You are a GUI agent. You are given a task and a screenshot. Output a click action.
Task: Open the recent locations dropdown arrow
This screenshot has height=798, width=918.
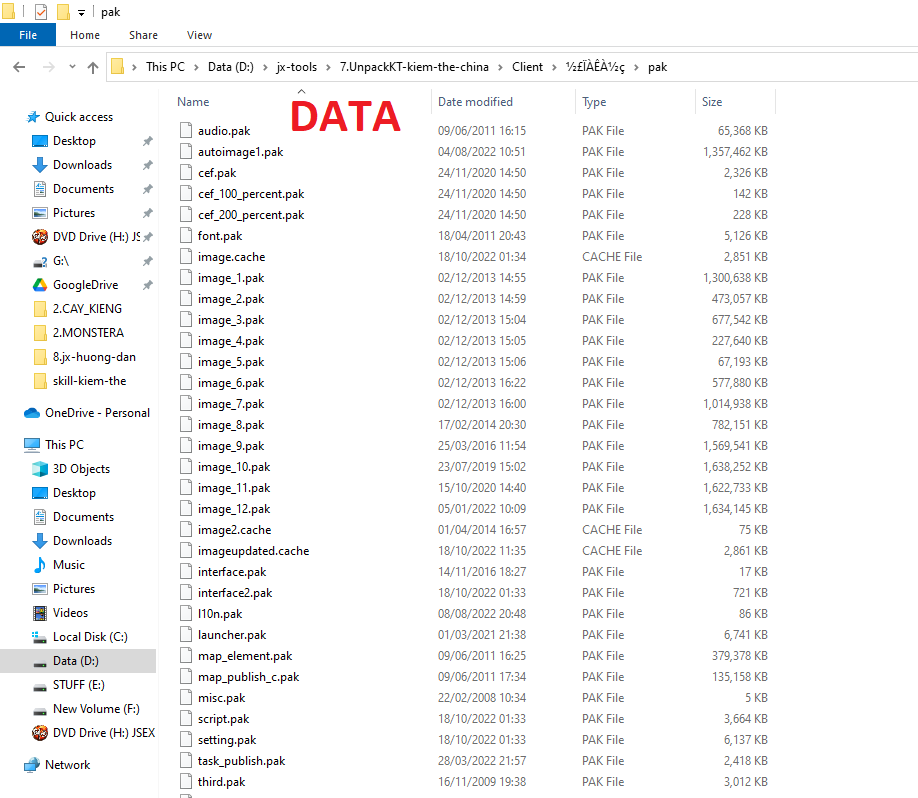[70, 66]
